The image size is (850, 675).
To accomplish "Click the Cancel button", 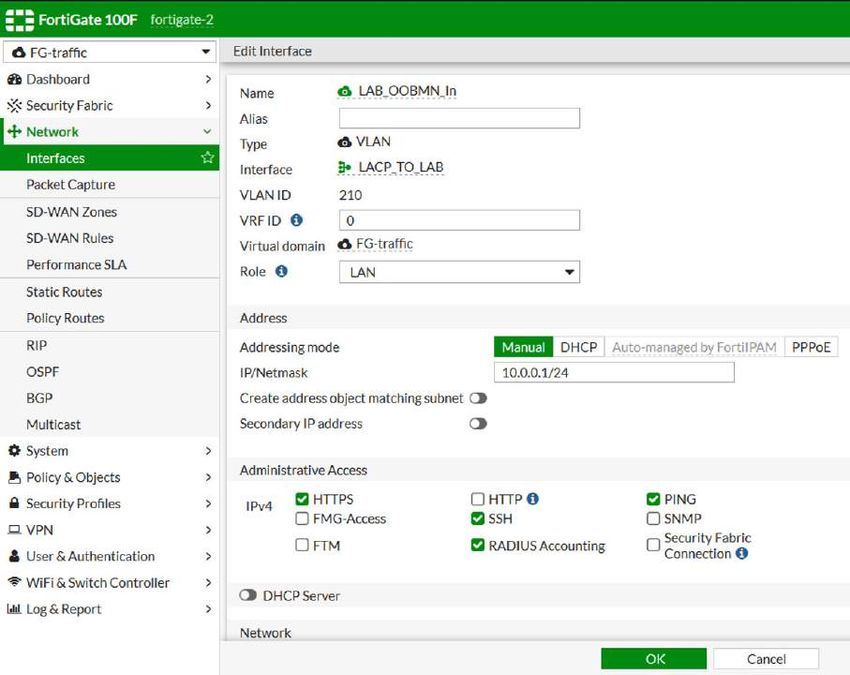I will tap(766, 659).
